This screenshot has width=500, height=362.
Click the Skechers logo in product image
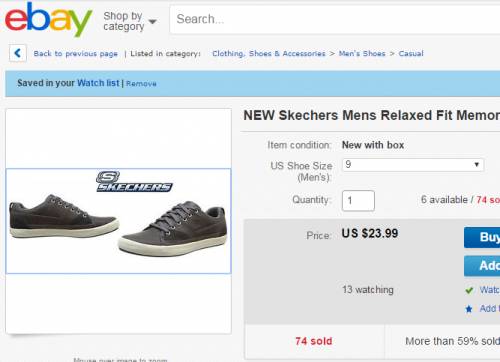click(x=134, y=182)
